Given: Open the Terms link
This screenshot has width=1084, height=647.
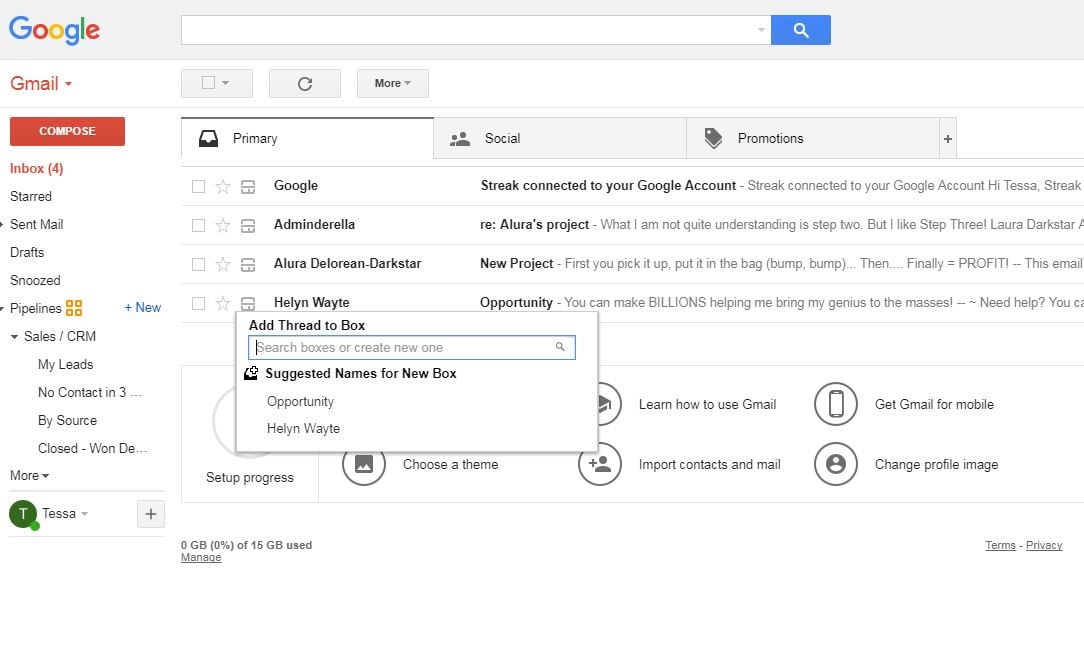Looking at the screenshot, I should point(1000,545).
